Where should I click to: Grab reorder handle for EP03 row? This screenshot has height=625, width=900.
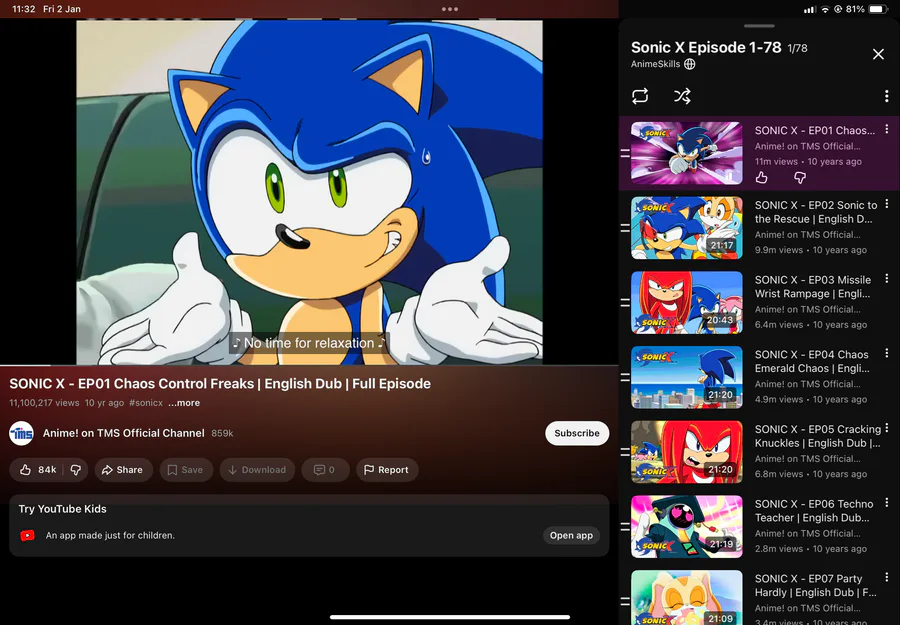(x=625, y=302)
